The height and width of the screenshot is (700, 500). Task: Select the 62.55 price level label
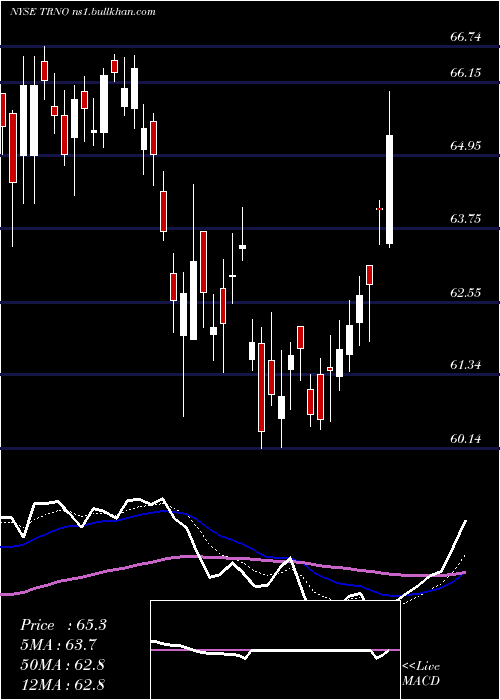(466, 293)
